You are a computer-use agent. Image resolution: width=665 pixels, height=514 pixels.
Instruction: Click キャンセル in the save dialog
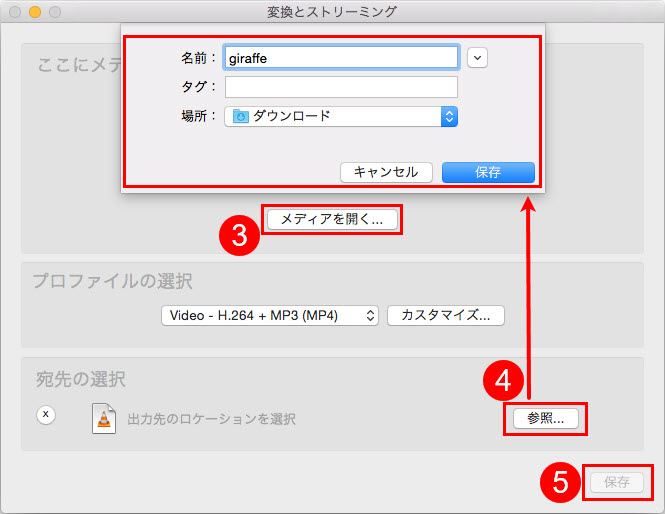click(386, 172)
